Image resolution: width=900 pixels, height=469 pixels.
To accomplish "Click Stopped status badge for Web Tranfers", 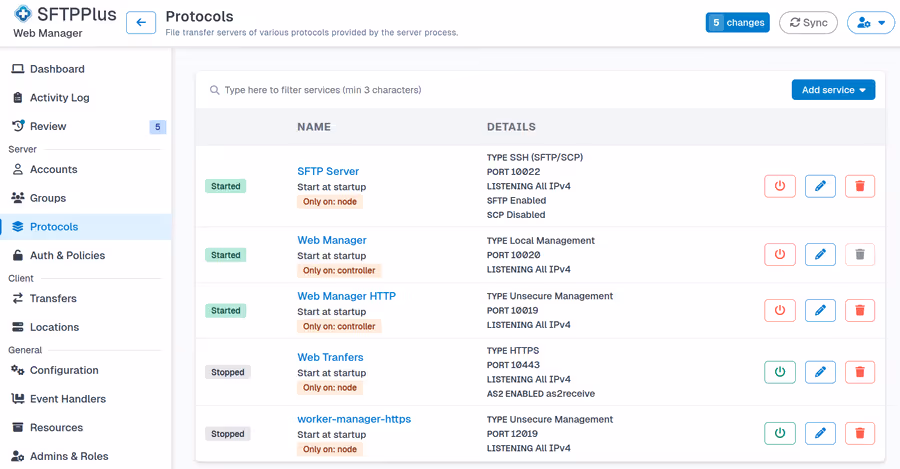I will [x=227, y=372].
